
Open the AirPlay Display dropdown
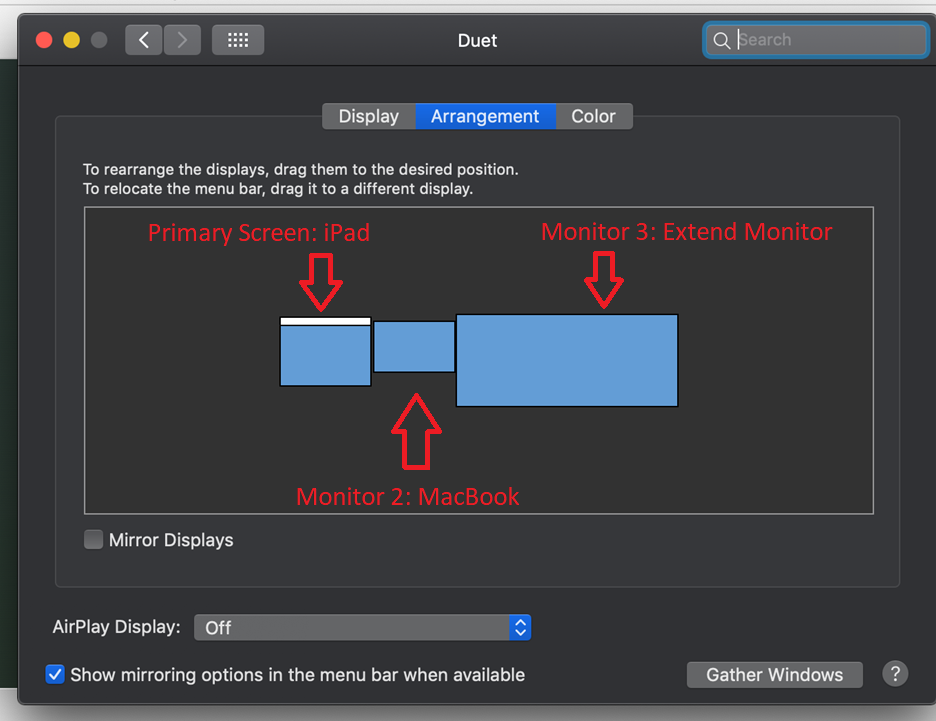tap(362, 627)
